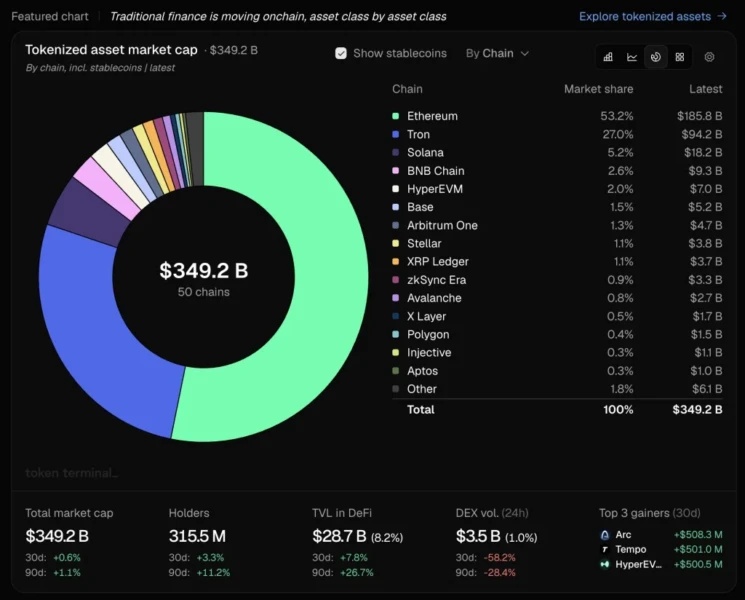Click the Tempo gainer icon
The image size is (745, 600).
605,550
